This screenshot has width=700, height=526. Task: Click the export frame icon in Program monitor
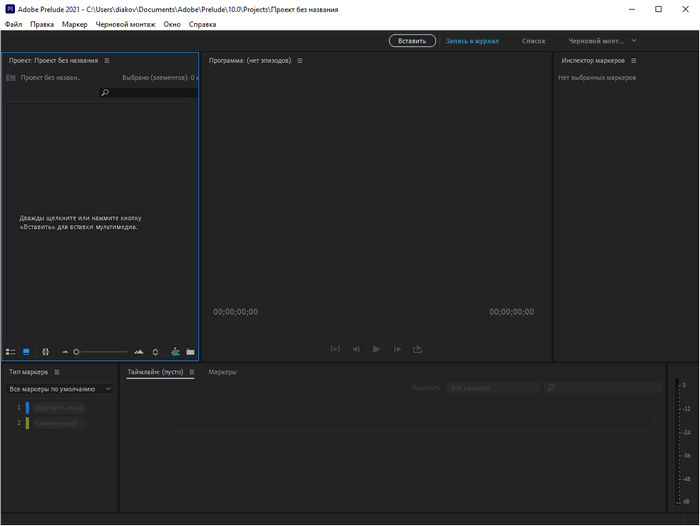[x=417, y=349]
